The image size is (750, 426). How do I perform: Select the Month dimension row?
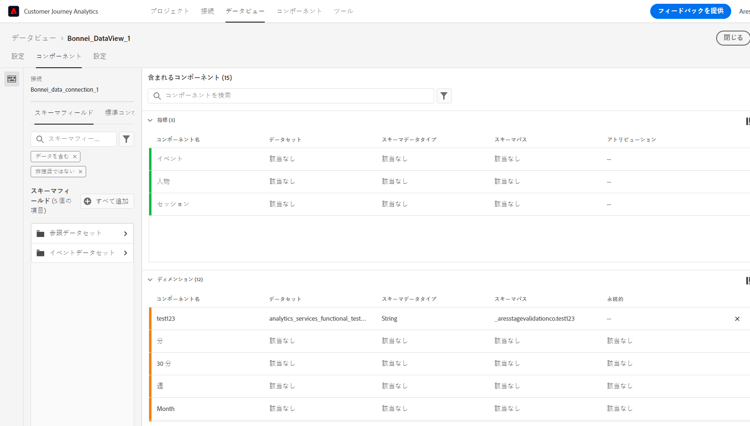point(450,409)
